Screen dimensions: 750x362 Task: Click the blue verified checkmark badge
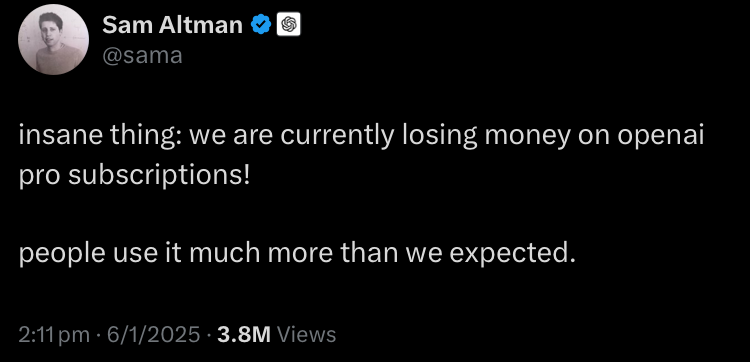[x=262, y=25]
